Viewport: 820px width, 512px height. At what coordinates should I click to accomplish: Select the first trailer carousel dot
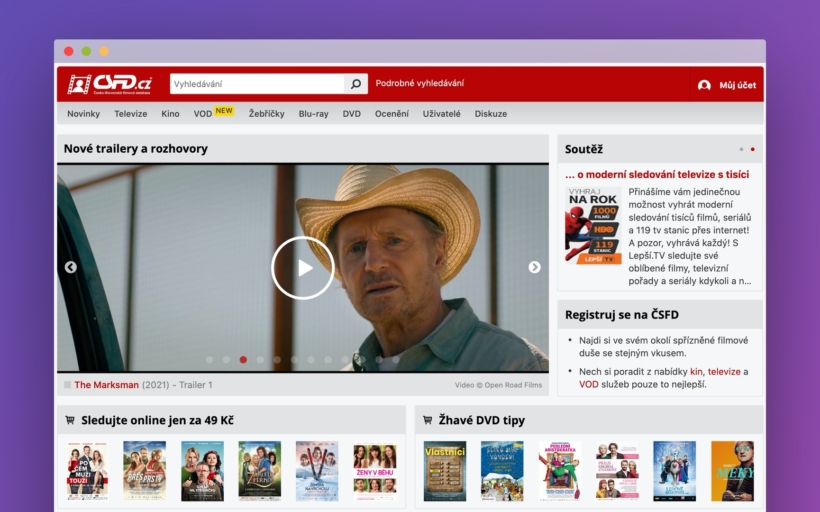tap(209, 360)
